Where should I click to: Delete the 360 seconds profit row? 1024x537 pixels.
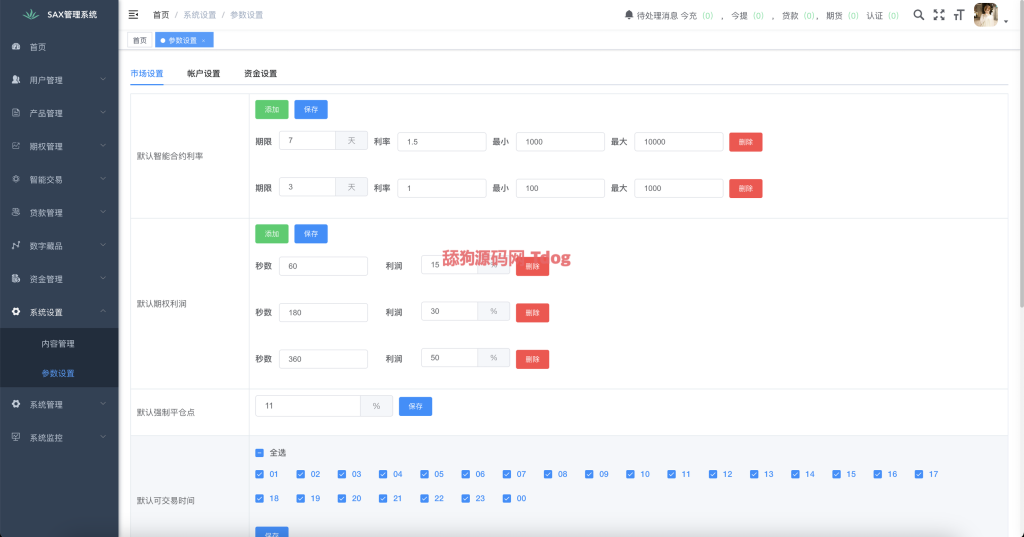(x=532, y=359)
